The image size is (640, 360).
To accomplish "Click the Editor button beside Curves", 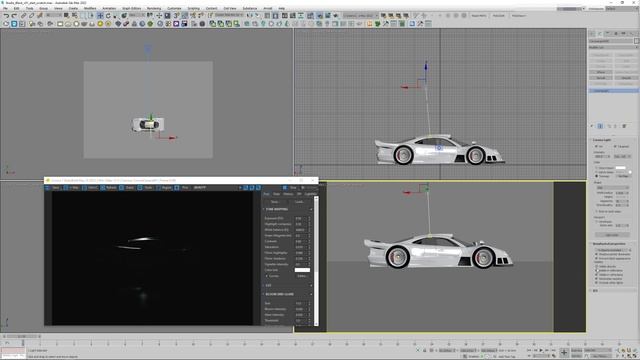I will [x=302, y=276].
